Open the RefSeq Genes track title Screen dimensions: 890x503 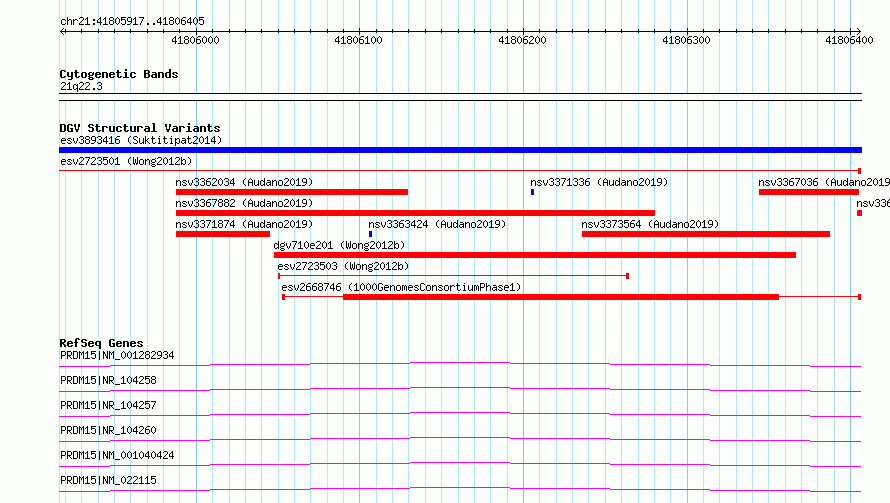(101, 343)
